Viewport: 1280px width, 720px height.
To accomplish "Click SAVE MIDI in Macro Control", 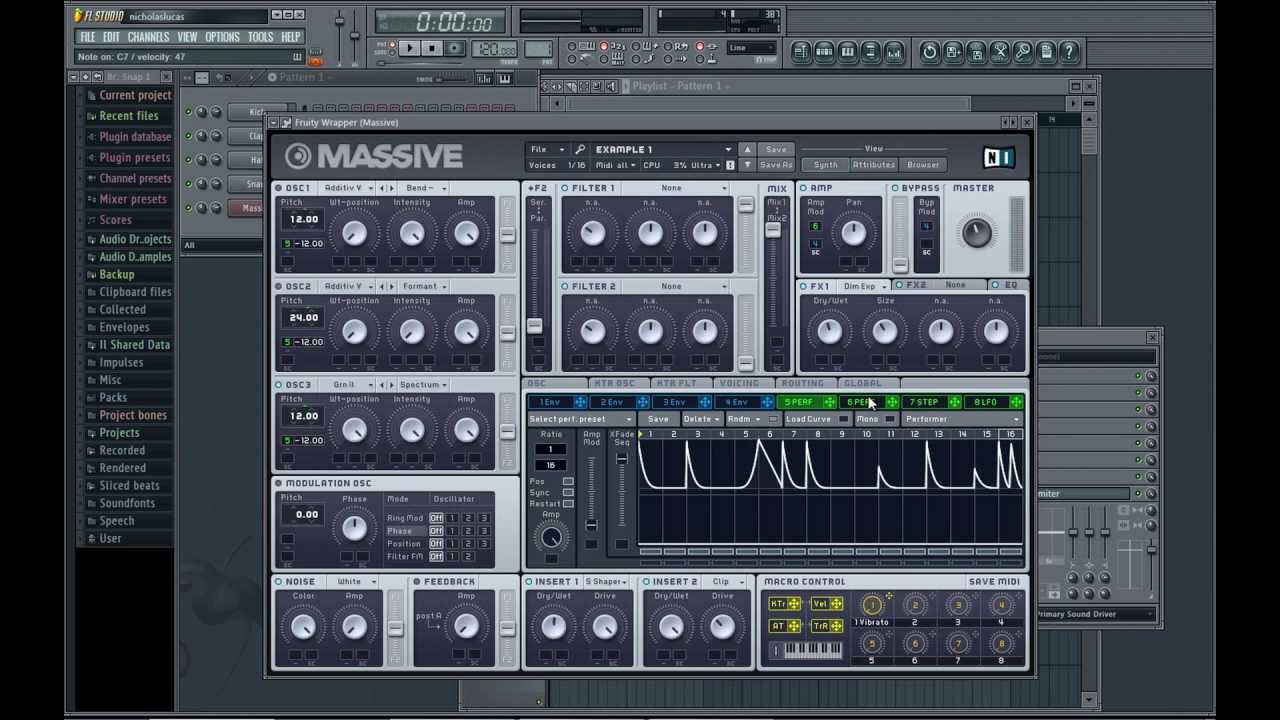I will click(994, 581).
